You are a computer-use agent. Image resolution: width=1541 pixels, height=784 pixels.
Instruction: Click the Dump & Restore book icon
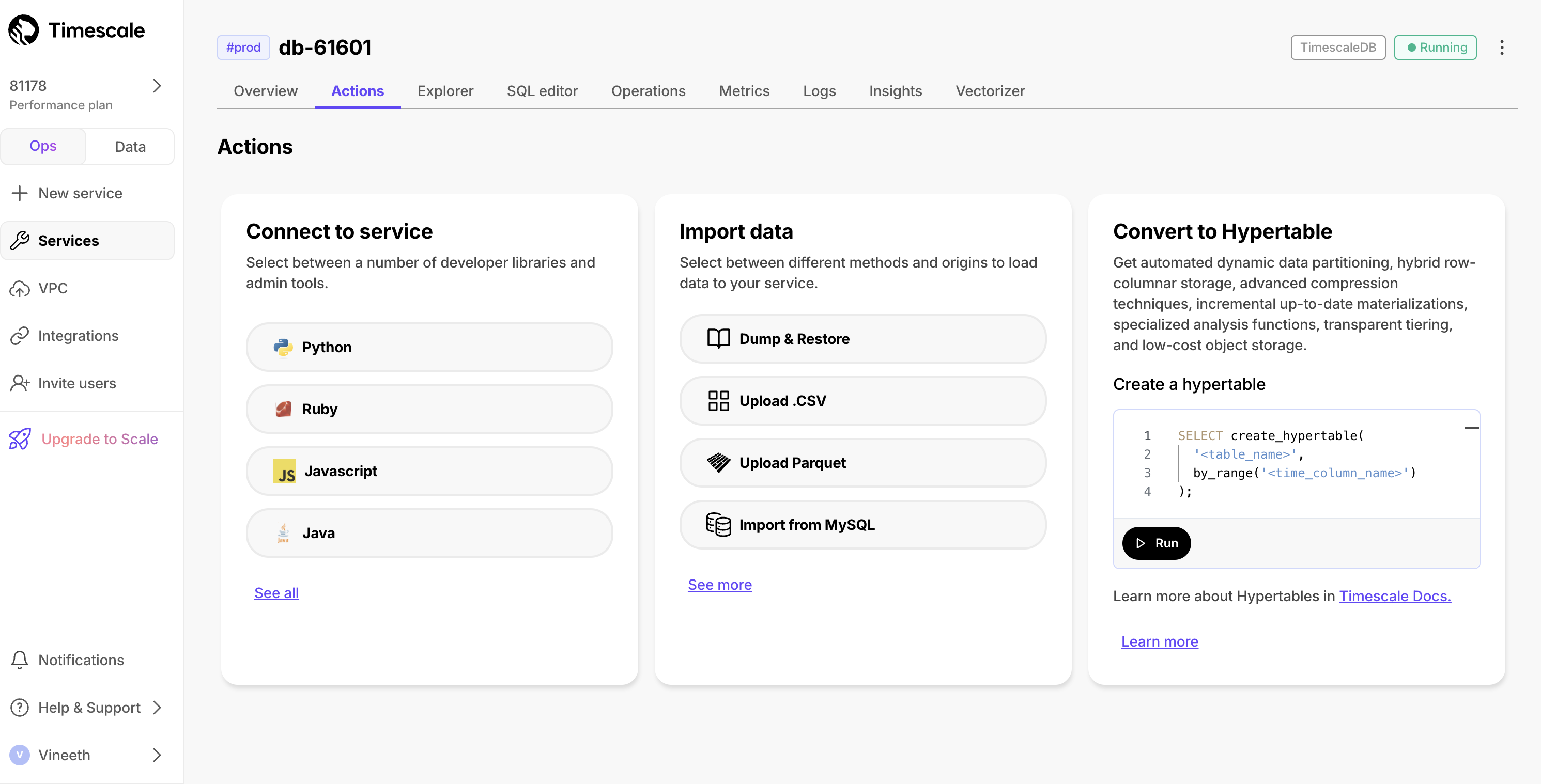tap(718, 338)
